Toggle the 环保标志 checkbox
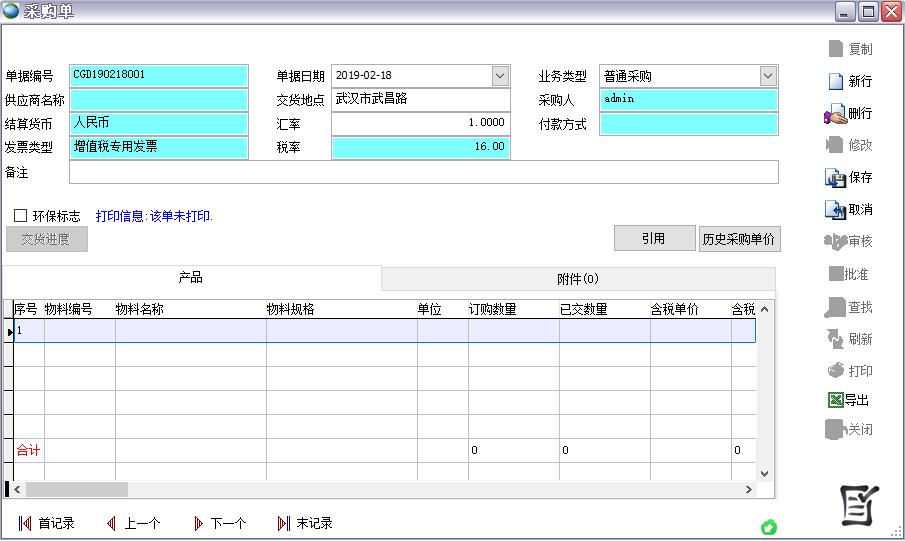The image size is (905, 541). coord(20,216)
